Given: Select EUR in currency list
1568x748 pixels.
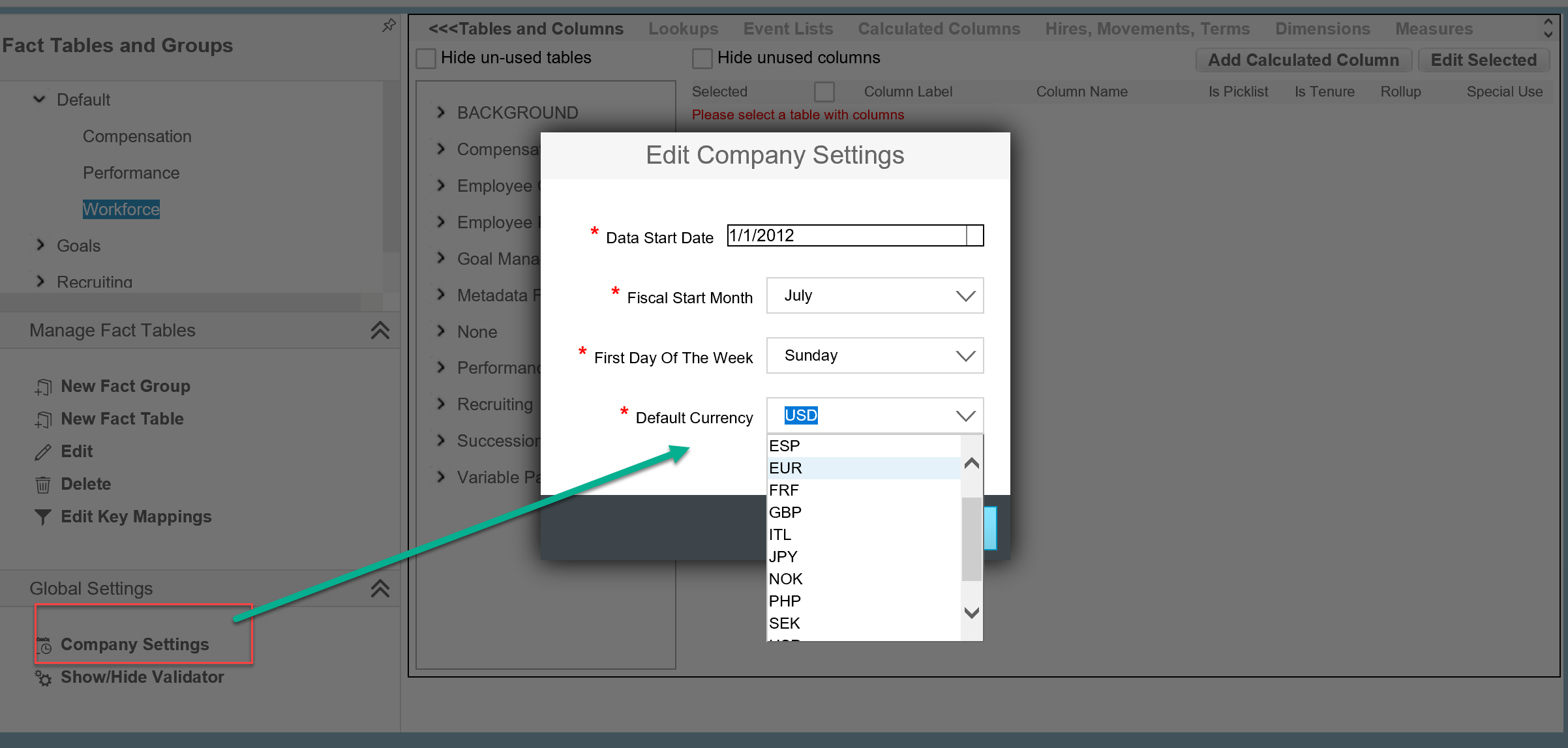Looking at the screenshot, I should pos(864,468).
